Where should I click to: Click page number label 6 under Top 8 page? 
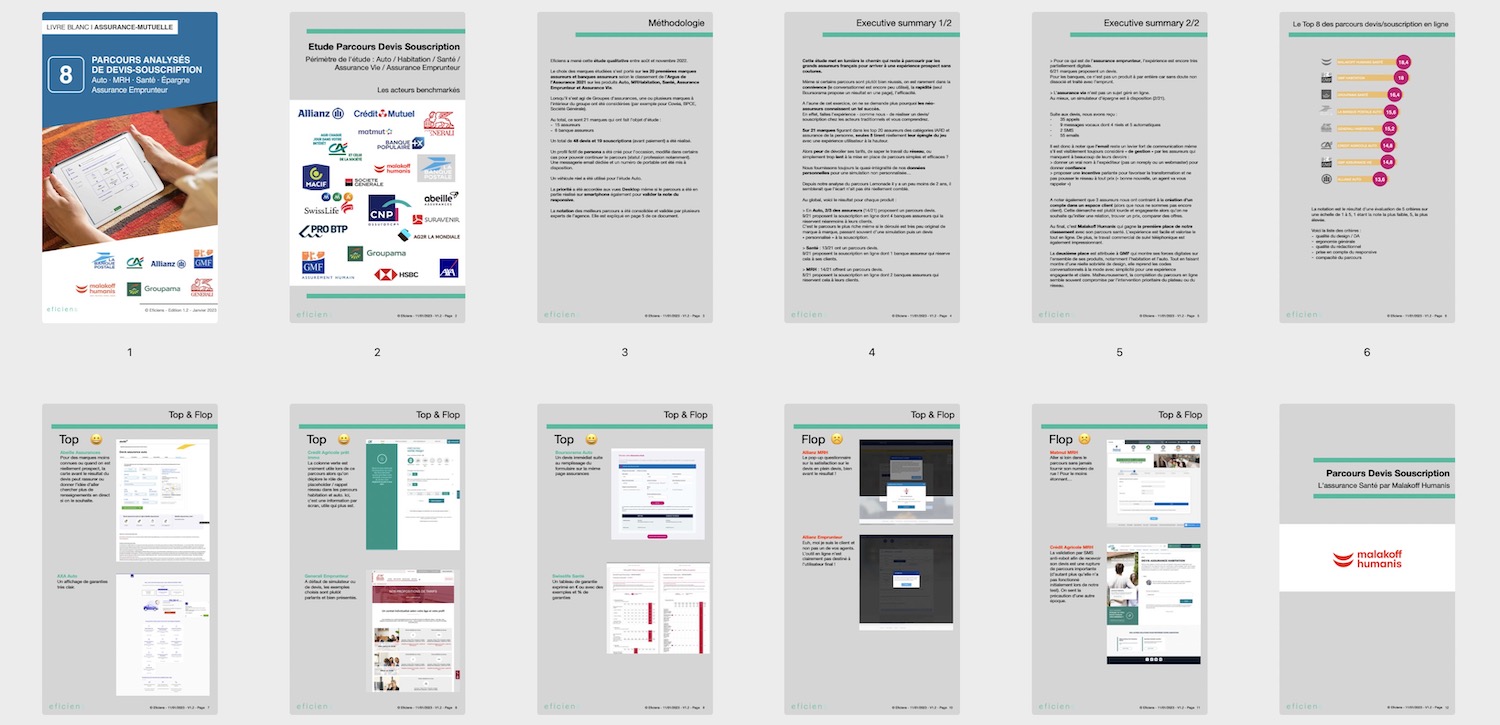1367,352
